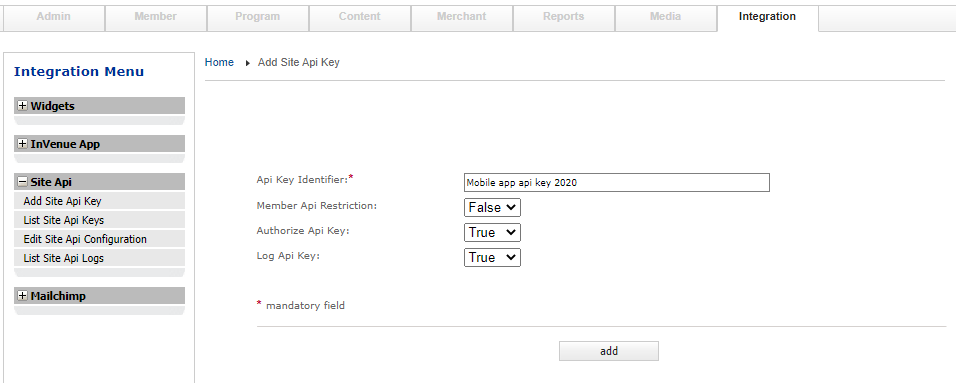Switch to the Content tab

(359, 17)
